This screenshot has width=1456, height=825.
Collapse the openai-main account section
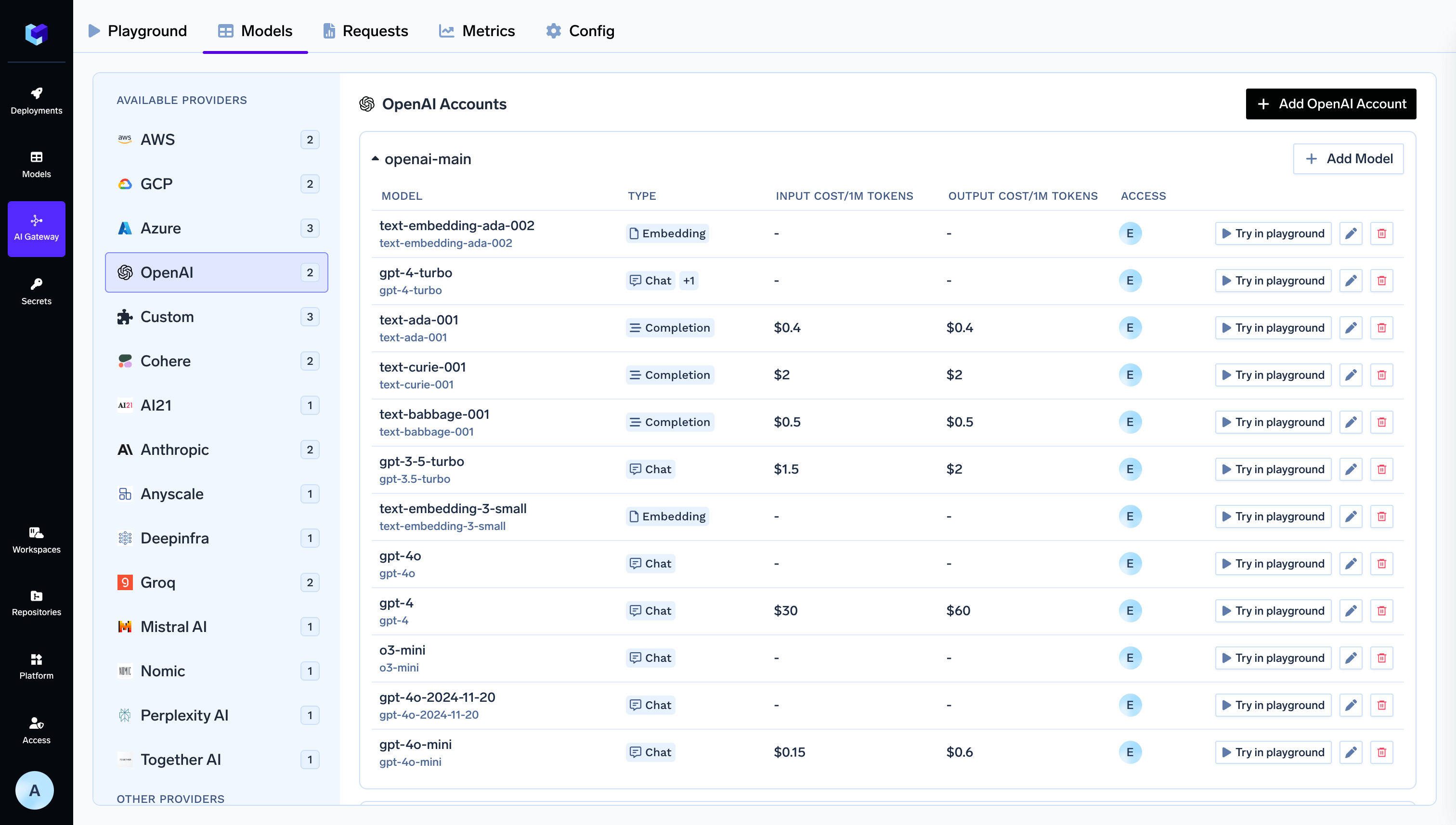click(x=375, y=159)
